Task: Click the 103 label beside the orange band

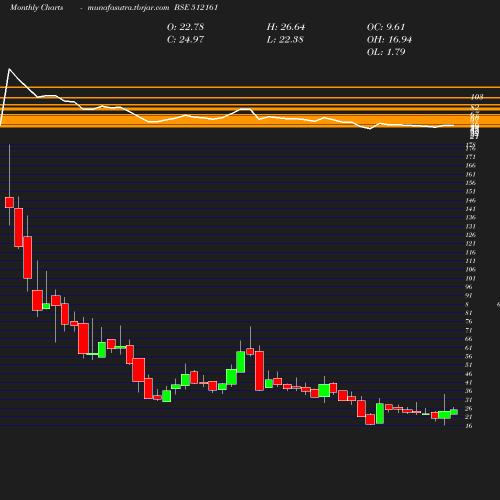Action: click(477, 97)
